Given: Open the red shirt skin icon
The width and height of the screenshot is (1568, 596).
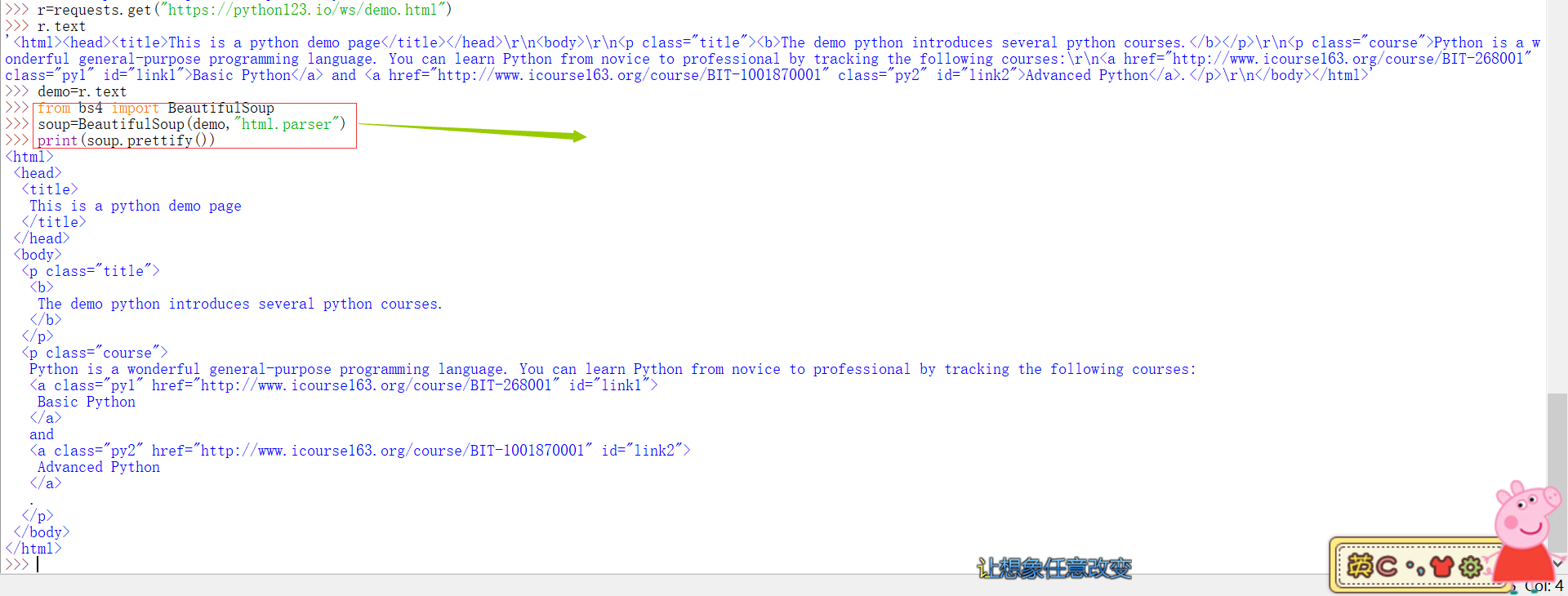Looking at the screenshot, I should point(1442,566).
